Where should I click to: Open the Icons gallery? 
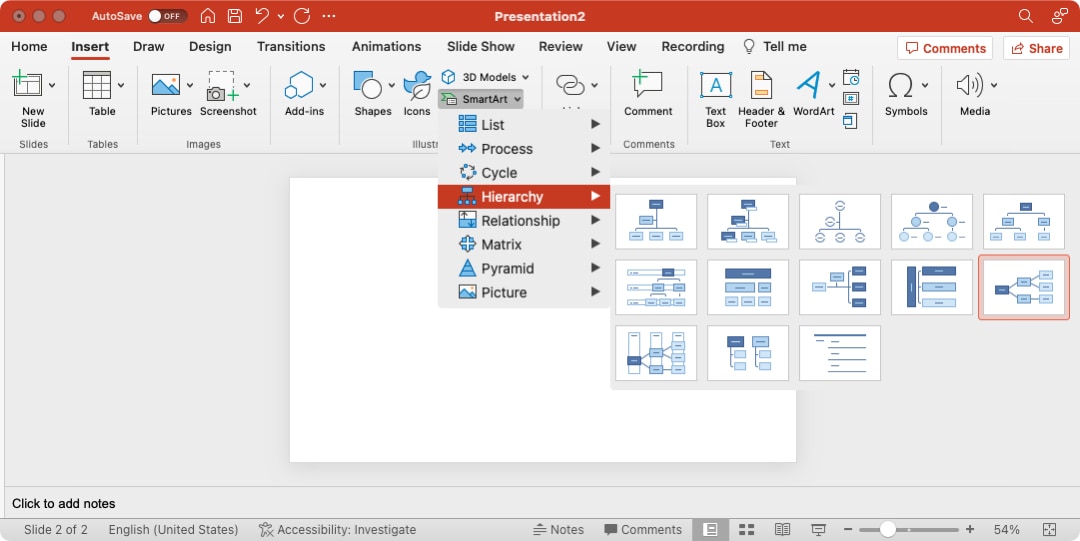(x=417, y=94)
